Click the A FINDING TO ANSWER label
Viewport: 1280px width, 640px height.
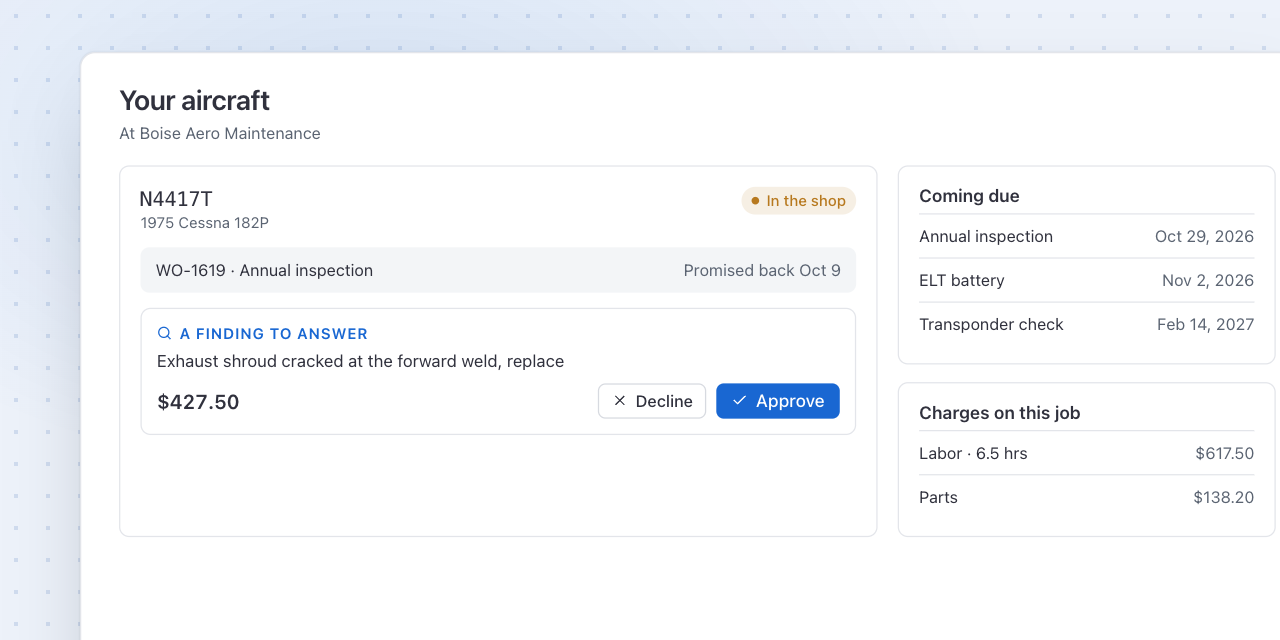(274, 334)
